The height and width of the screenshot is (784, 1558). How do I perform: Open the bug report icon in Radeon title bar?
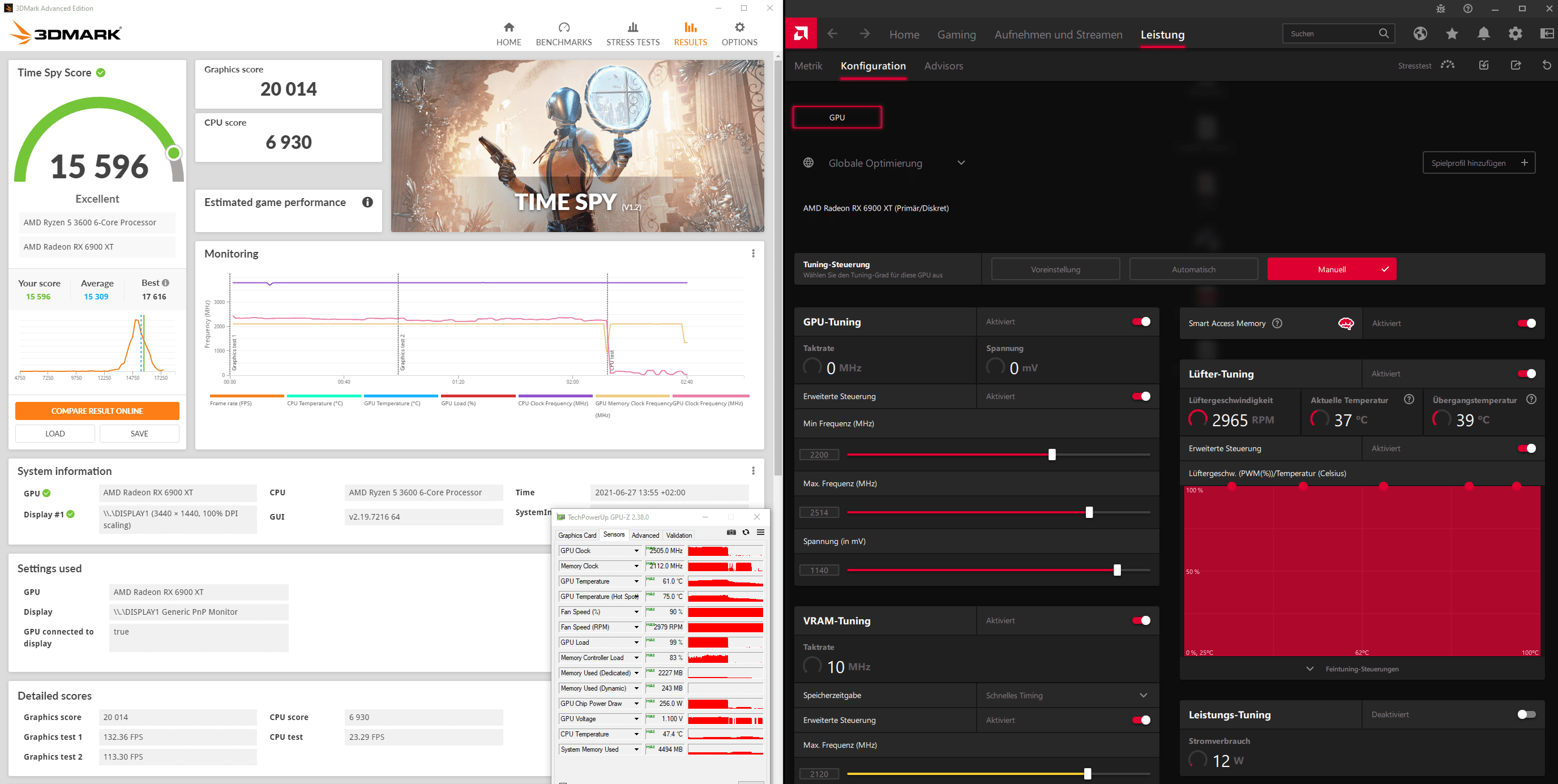tap(1441, 8)
